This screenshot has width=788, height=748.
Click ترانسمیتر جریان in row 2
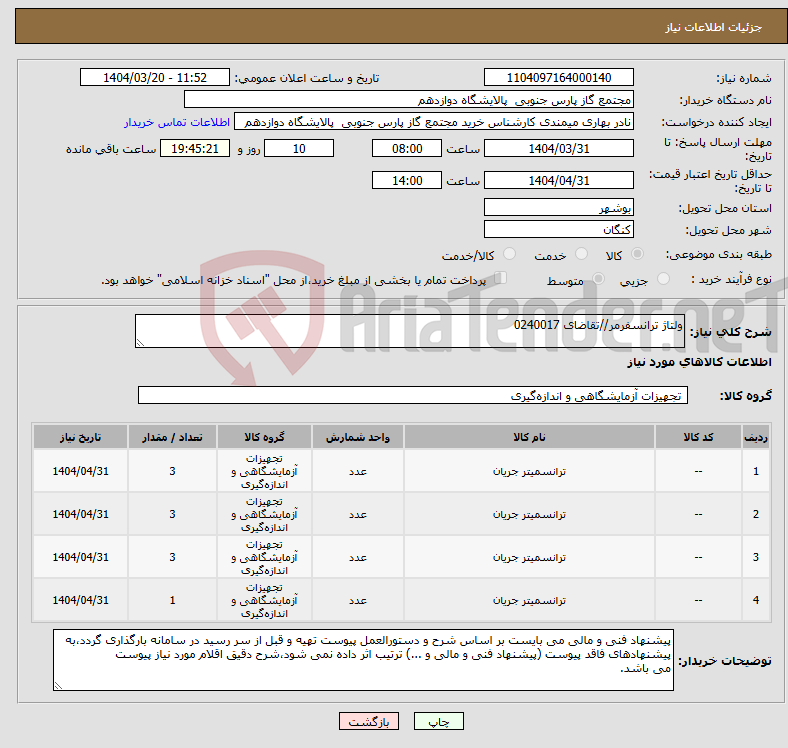coord(529,514)
